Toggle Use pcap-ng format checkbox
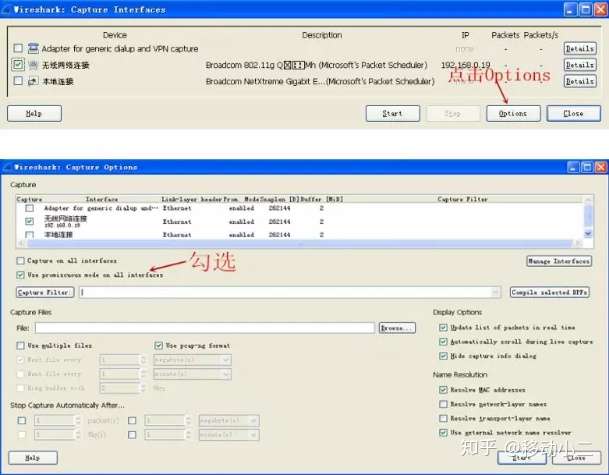The width and height of the screenshot is (609, 475). [x=158, y=345]
